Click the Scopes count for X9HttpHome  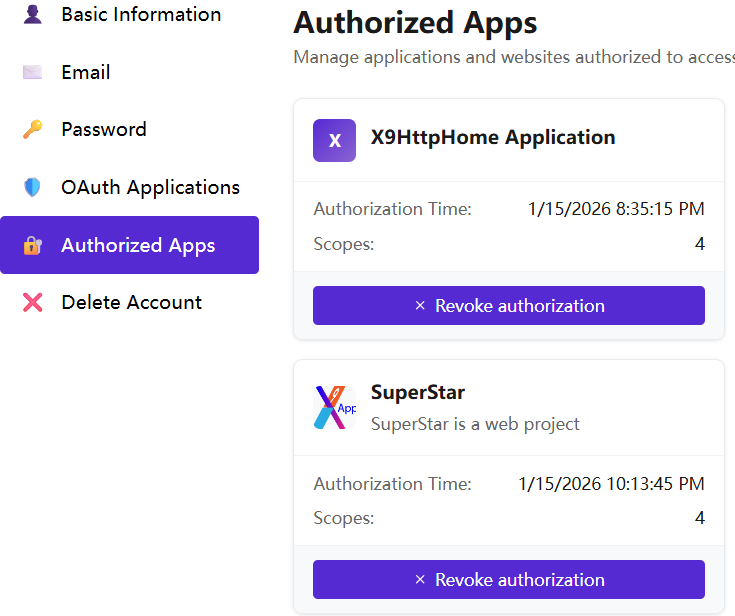[699, 244]
